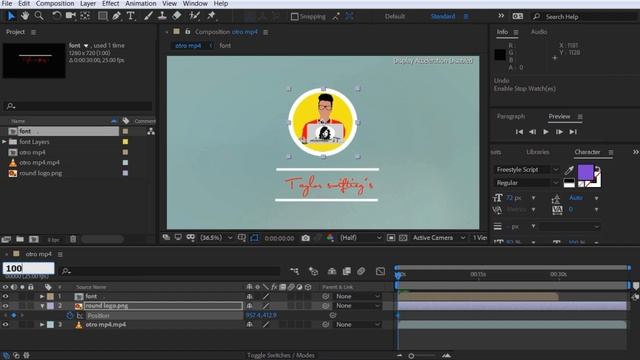
Task: Click the shy layers icon in timeline
Action: point(332,271)
